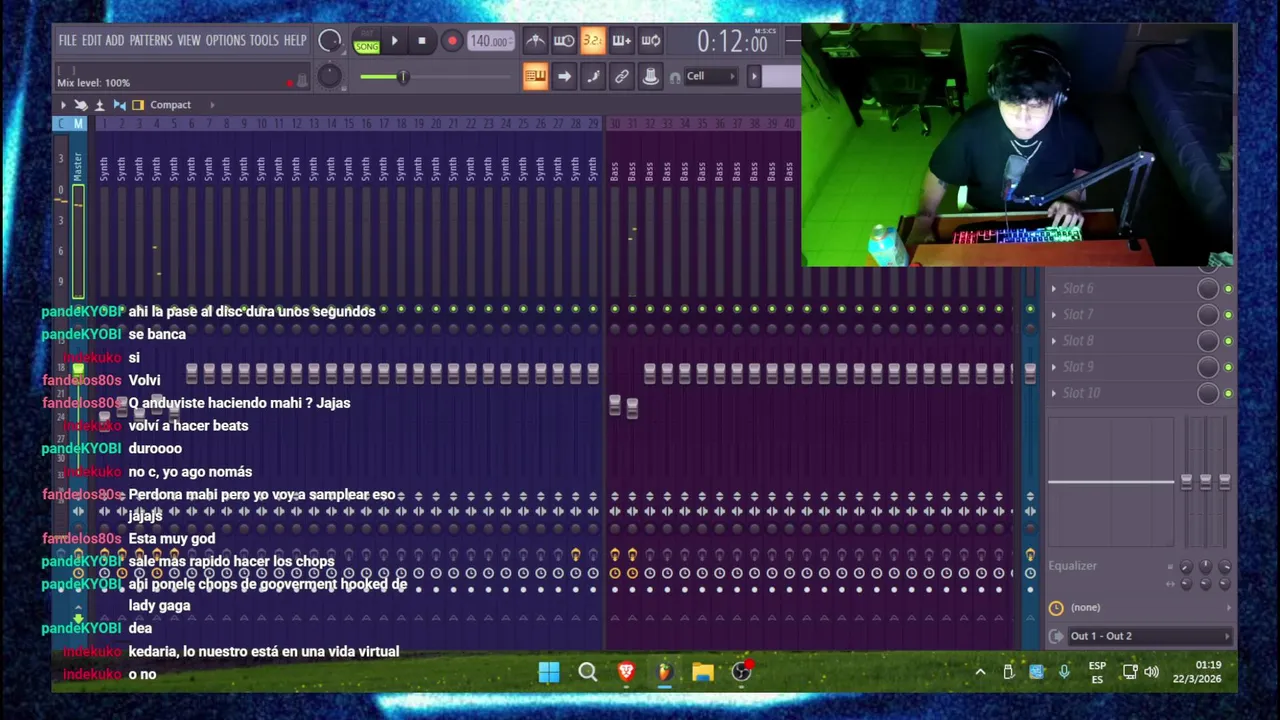The height and width of the screenshot is (720, 1280).
Task: Expand effect Slot 8
Action: pos(1053,340)
